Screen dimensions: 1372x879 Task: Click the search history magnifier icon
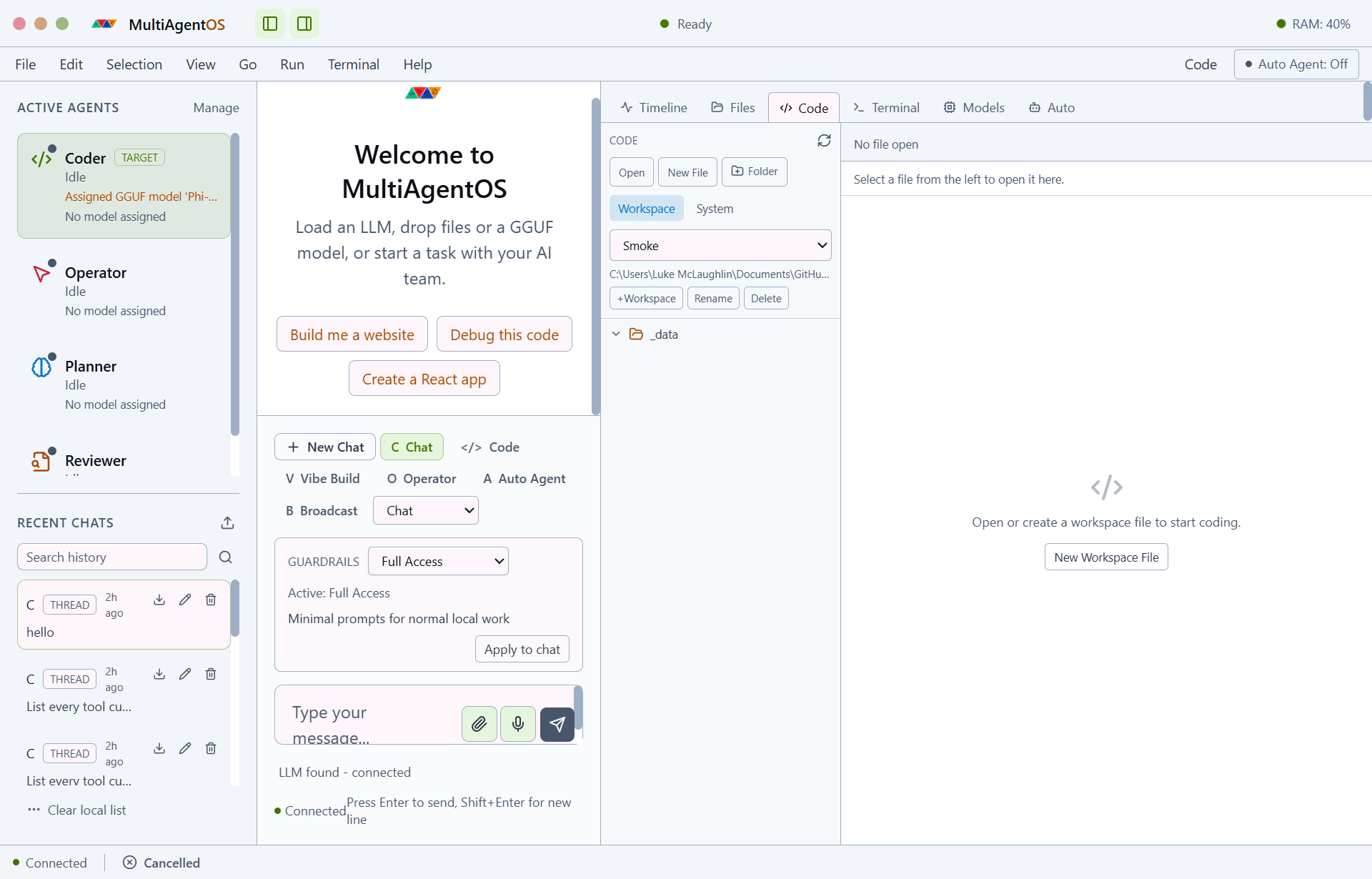(226, 557)
